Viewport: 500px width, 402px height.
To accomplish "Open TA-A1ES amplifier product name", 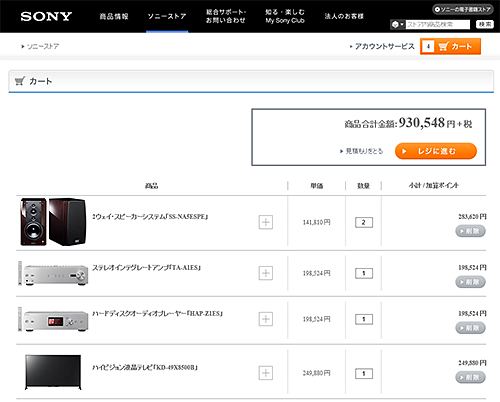I will coord(146,268).
